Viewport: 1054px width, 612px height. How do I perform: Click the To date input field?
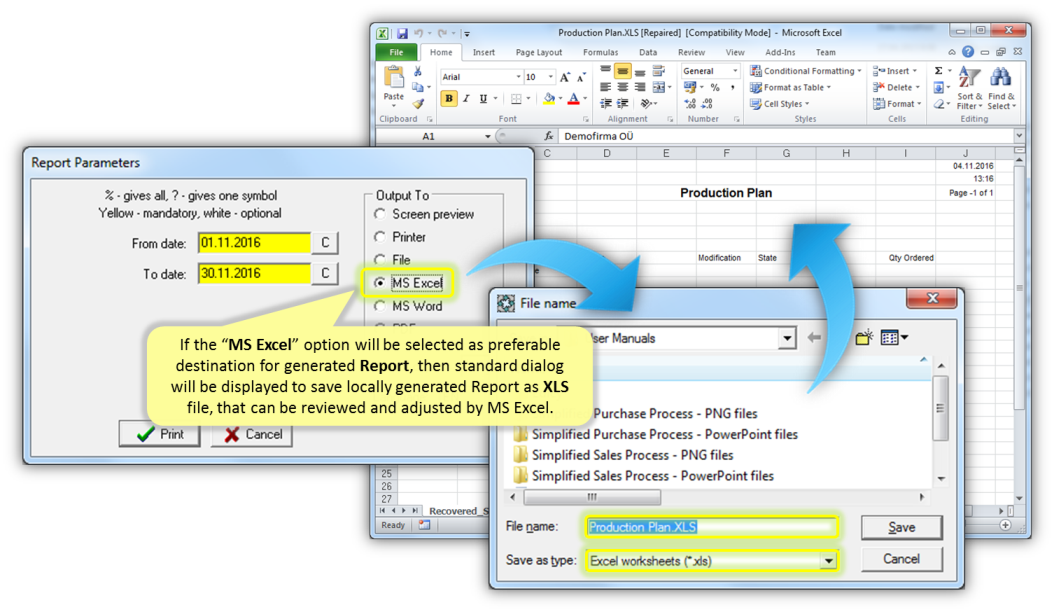pos(254,273)
